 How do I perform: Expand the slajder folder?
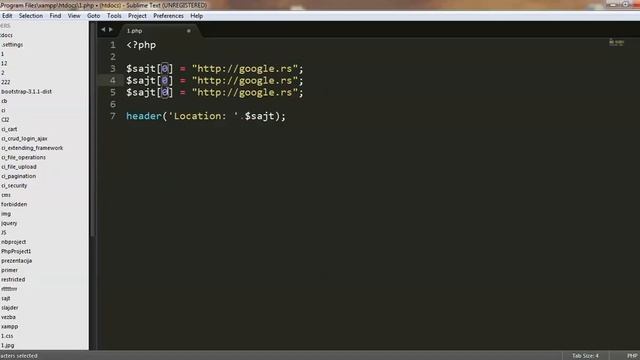10,308
